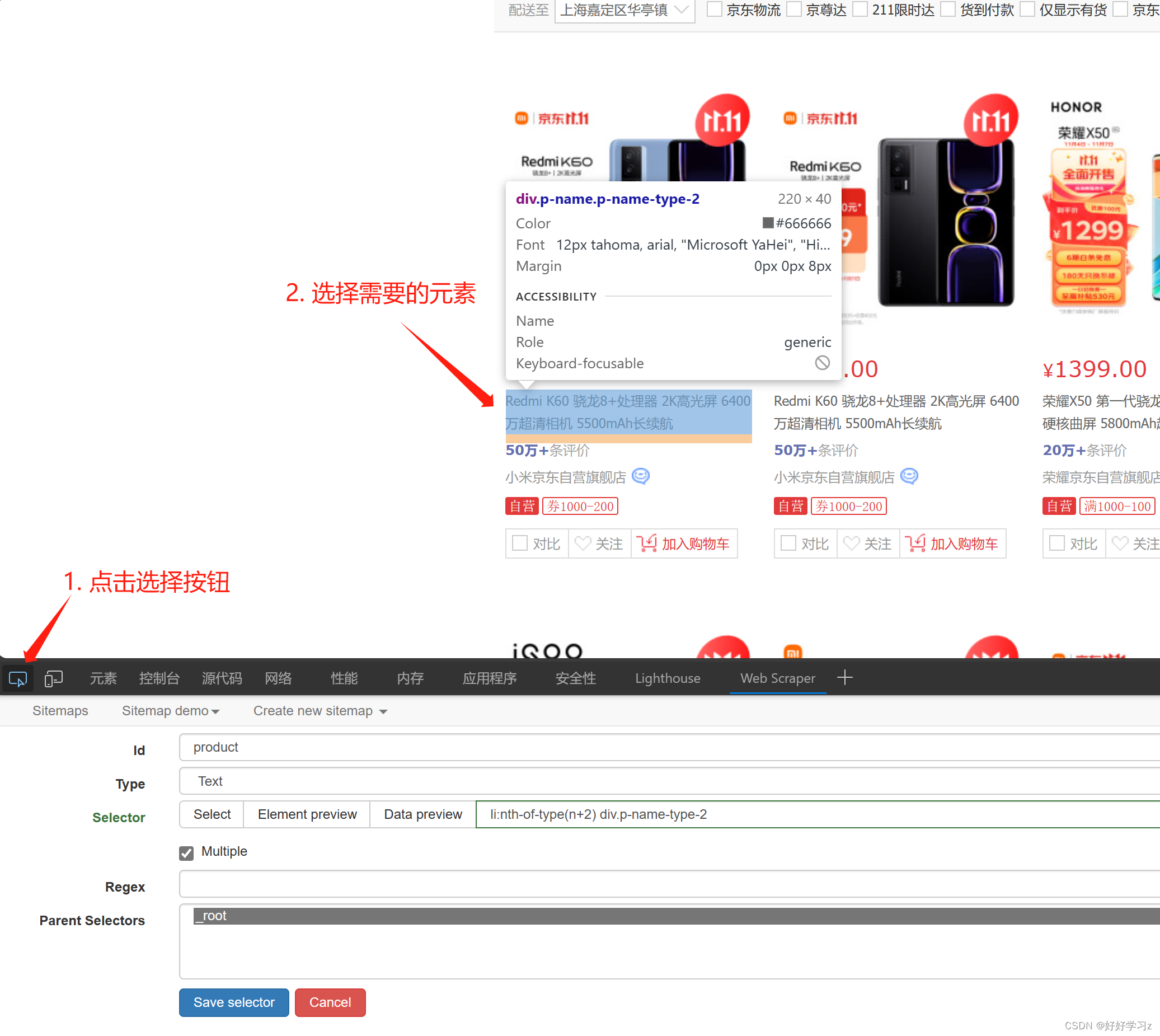Click the Element preview button

(x=307, y=814)
